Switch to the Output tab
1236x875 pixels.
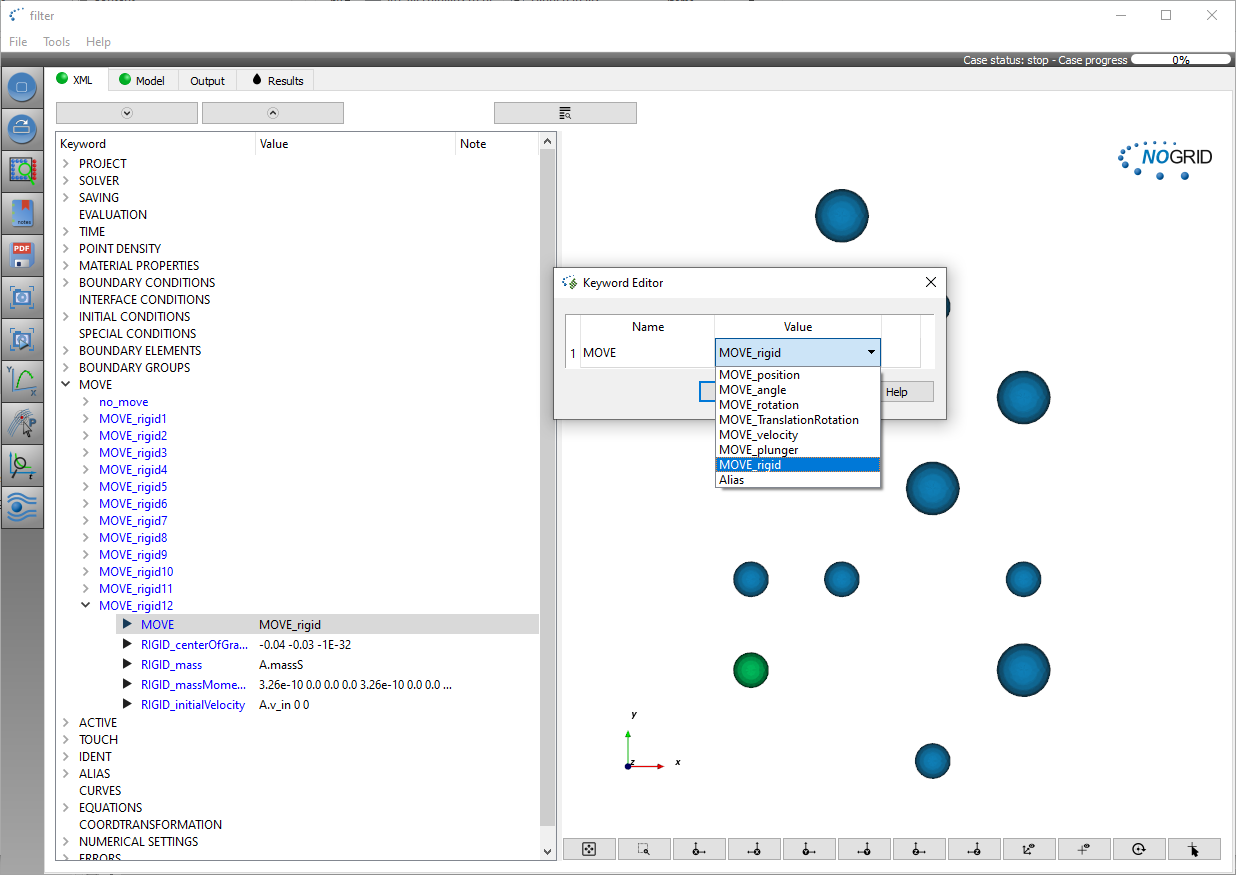click(207, 81)
